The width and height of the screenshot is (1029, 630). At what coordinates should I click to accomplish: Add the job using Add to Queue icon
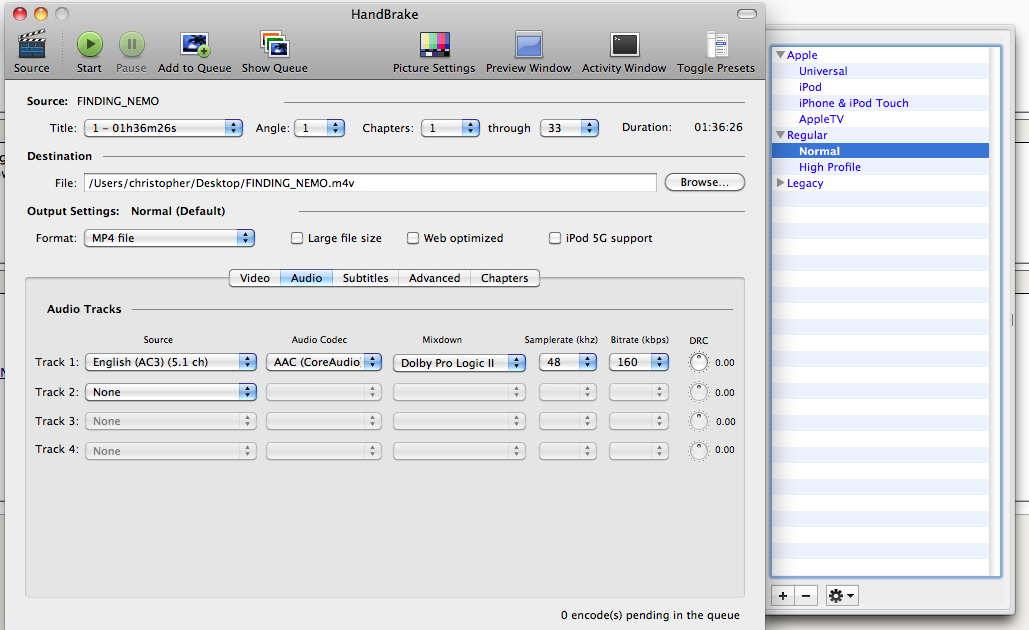point(195,45)
